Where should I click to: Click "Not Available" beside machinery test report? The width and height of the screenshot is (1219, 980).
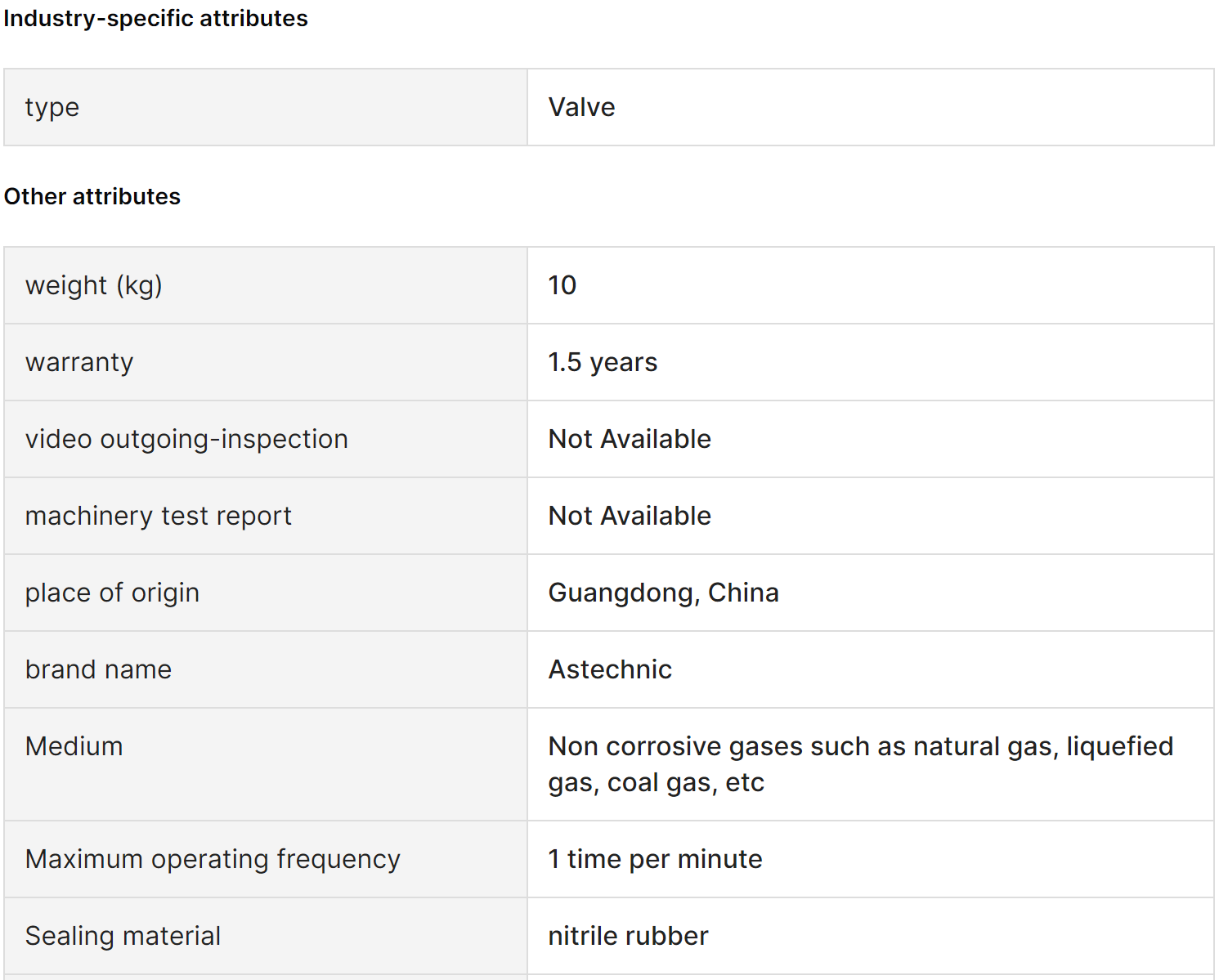(x=630, y=516)
